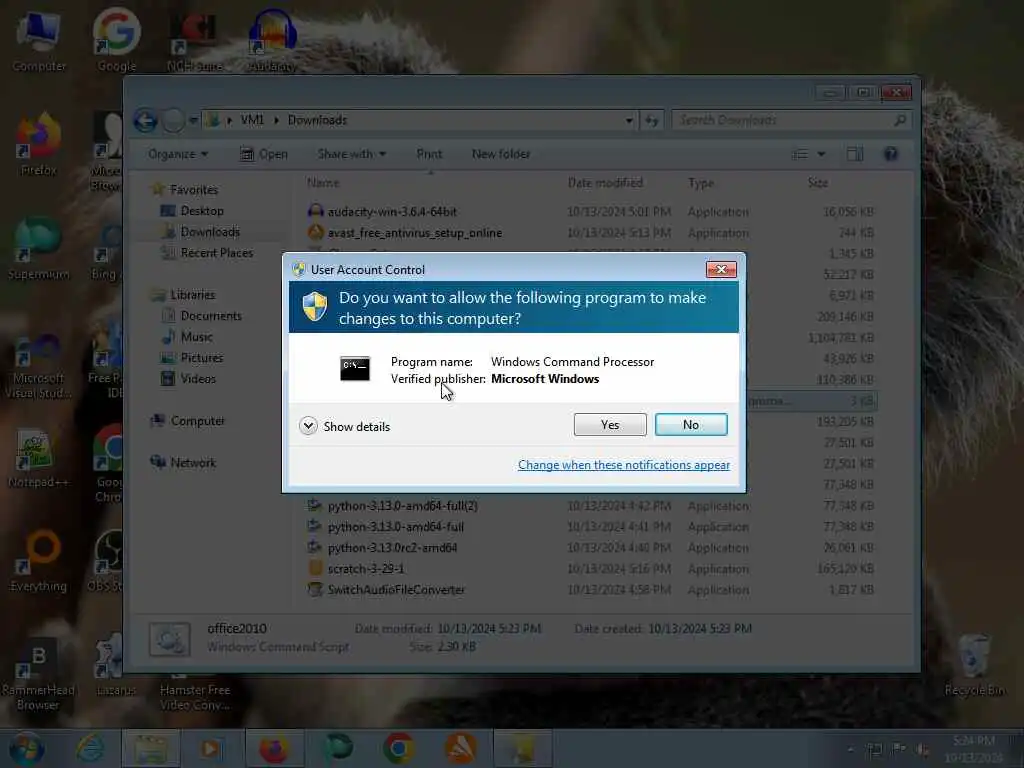
Task: Click Search Downloads field
Action: (x=791, y=120)
